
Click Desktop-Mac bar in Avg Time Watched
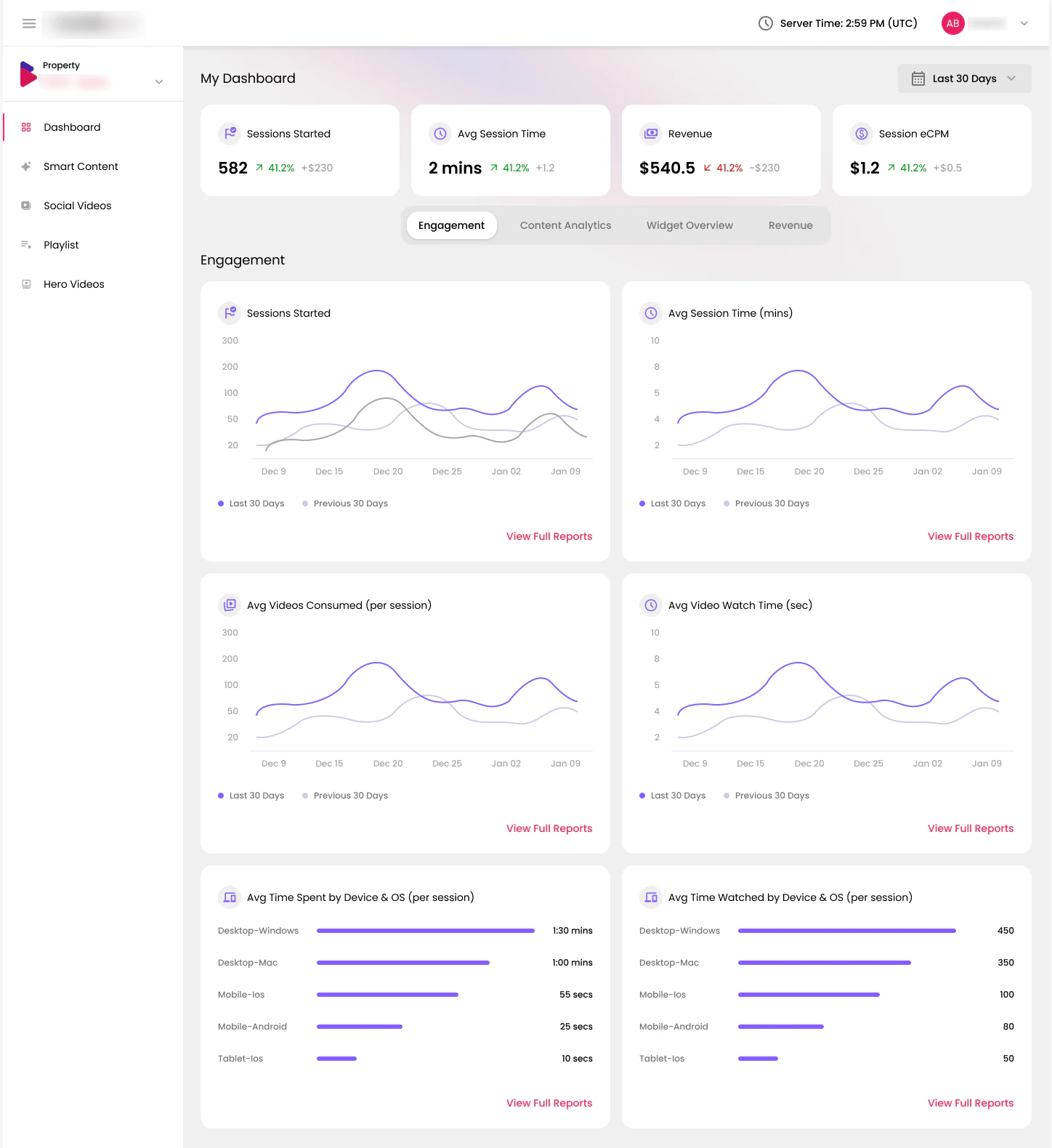pyautogui.click(x=825, y=963)
